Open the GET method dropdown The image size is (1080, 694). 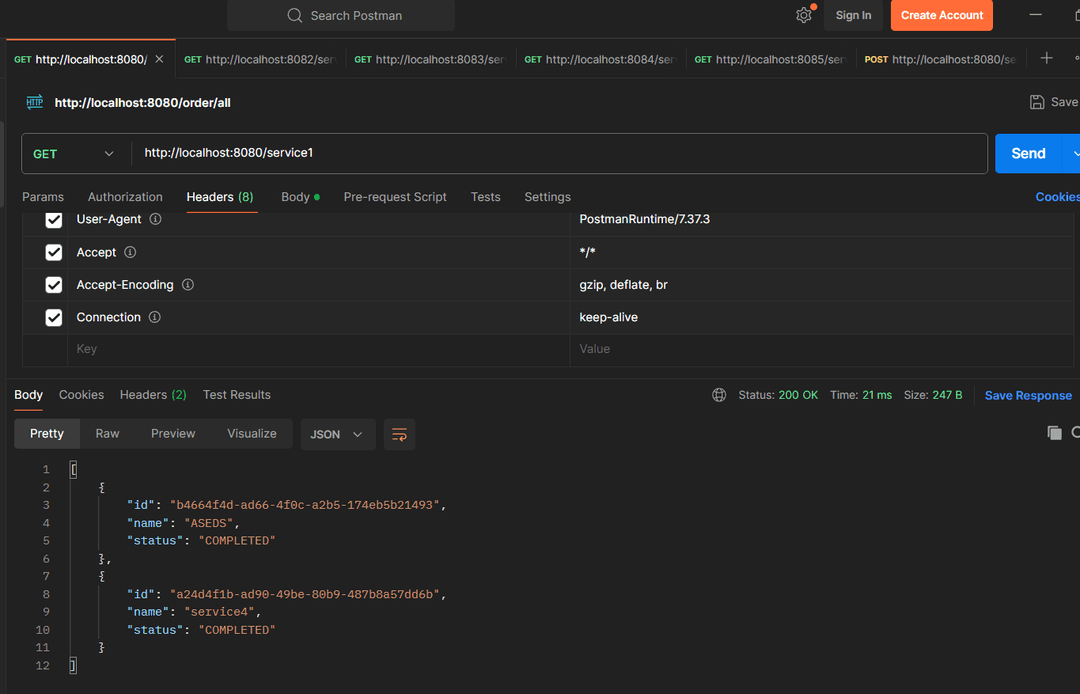tap(75, 154)
